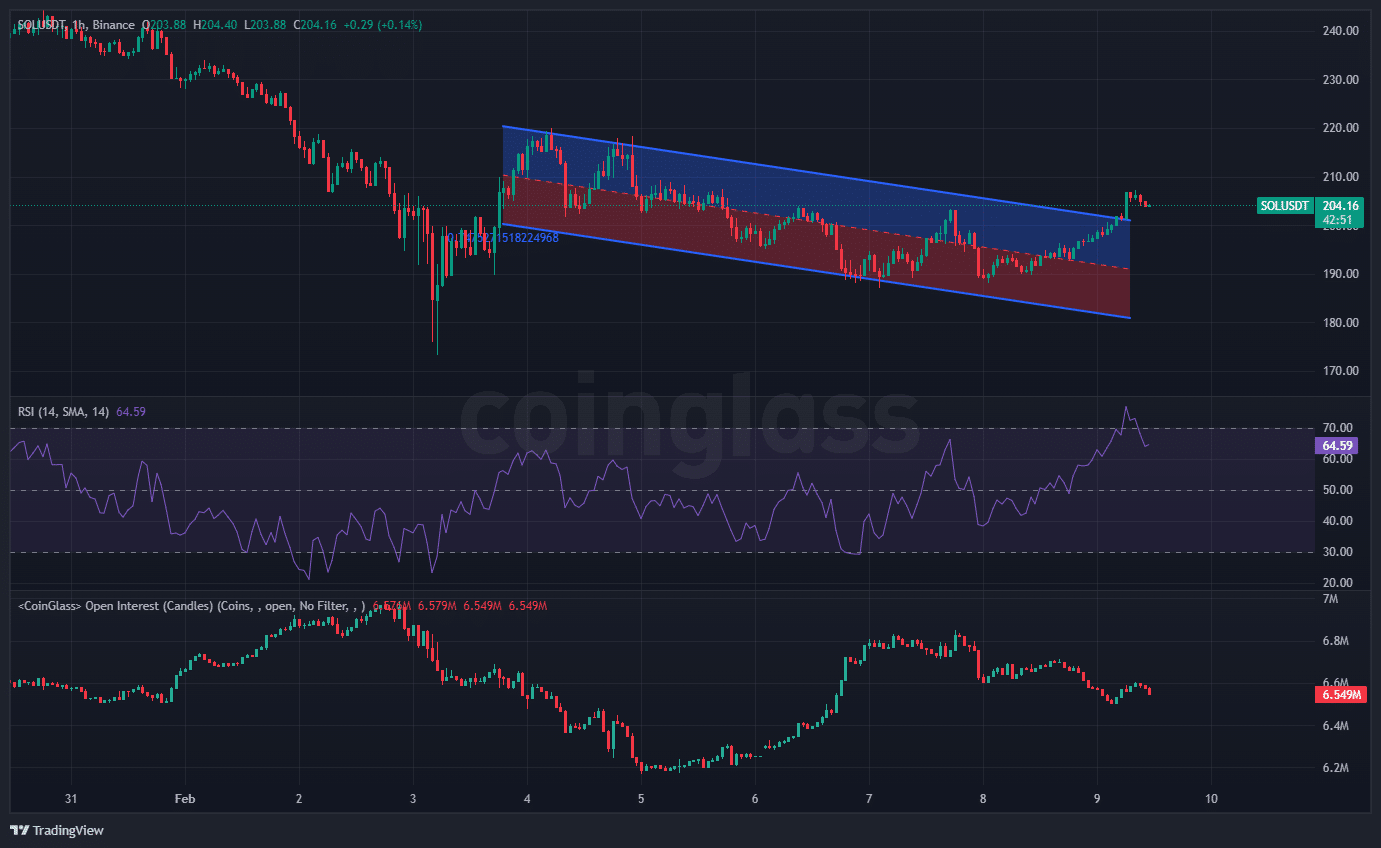Viewport: 1381px width, 848px height.
Task: Open the CoinGlass Open Interest (Candles) legend
Action: point(190,606)
